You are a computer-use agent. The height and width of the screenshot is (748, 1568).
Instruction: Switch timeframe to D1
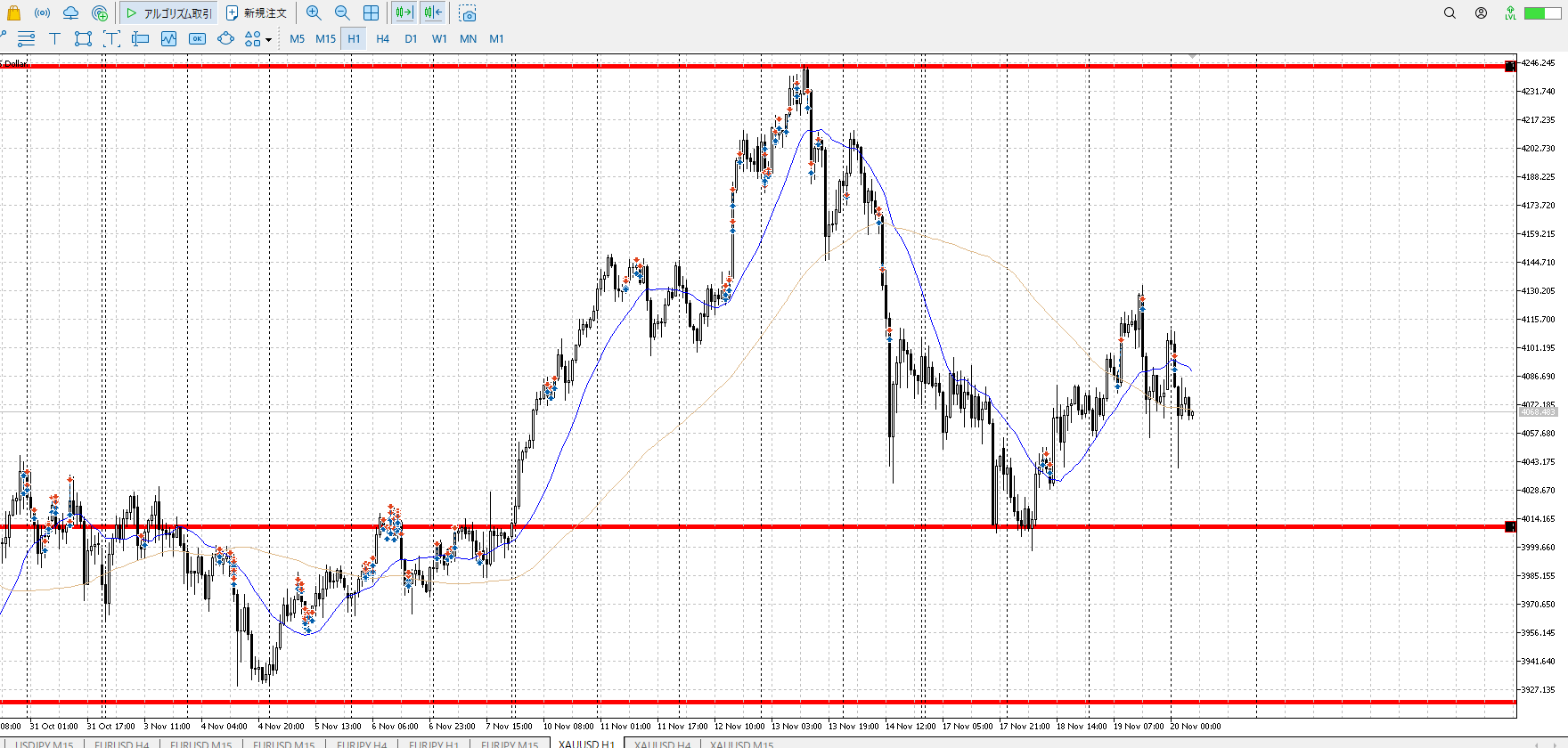[x=411, y=39]
